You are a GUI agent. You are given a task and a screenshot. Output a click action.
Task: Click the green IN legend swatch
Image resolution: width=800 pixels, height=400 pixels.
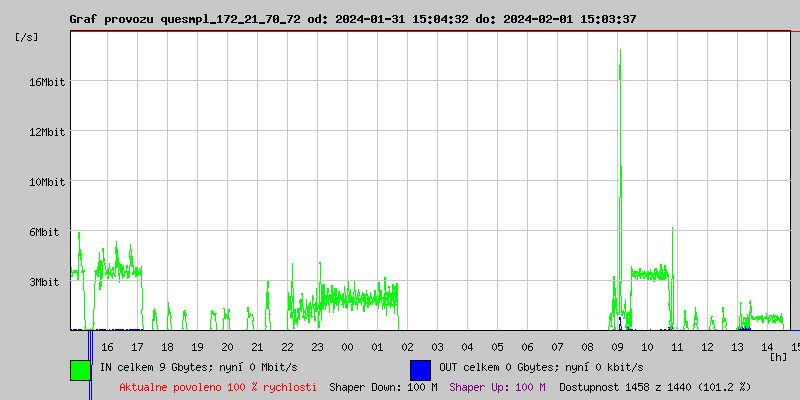80,369
